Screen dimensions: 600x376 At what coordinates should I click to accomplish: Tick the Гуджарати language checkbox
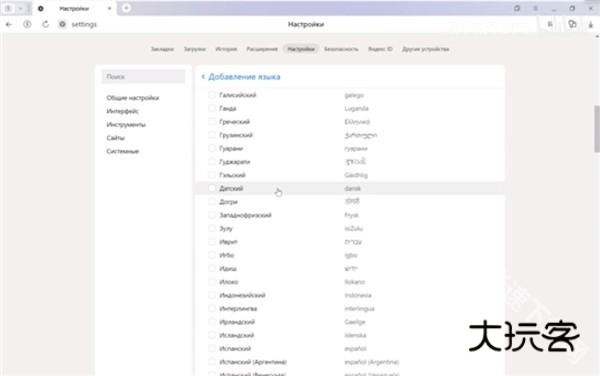click(x=212, y=162)
